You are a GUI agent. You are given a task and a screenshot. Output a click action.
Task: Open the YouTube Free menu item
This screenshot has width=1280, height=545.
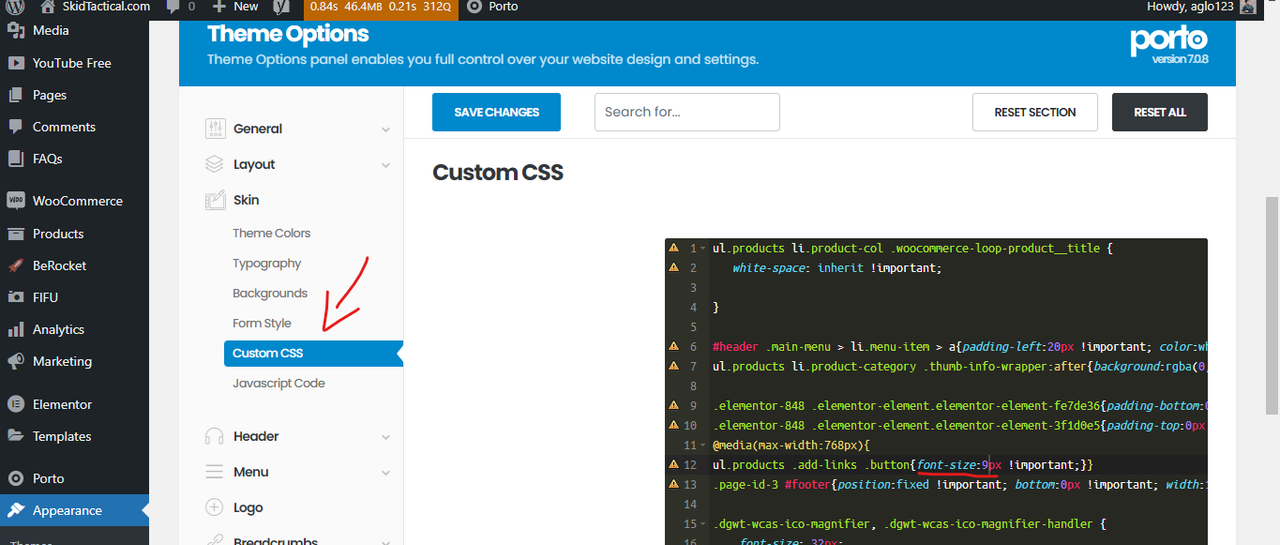point(74,63)
